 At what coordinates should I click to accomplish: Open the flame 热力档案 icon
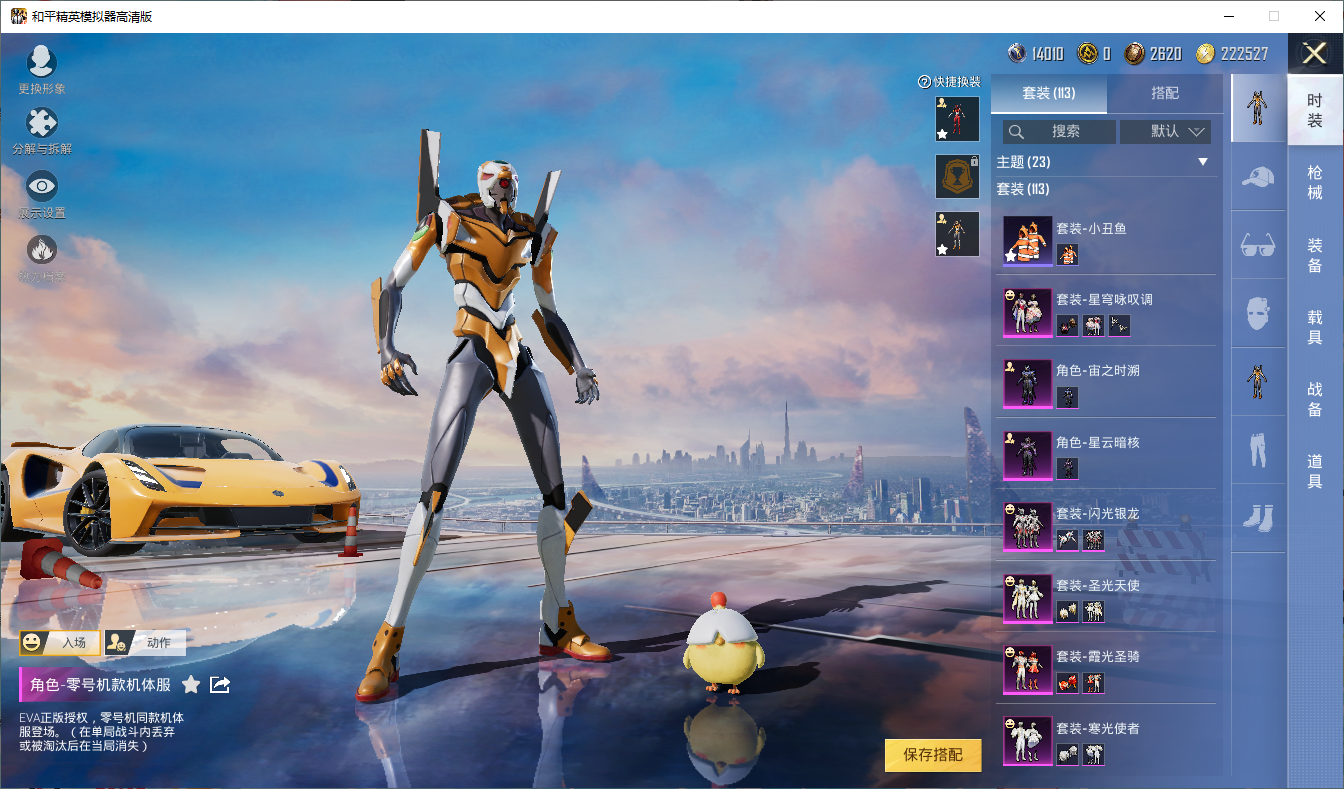tap(42, 249)
